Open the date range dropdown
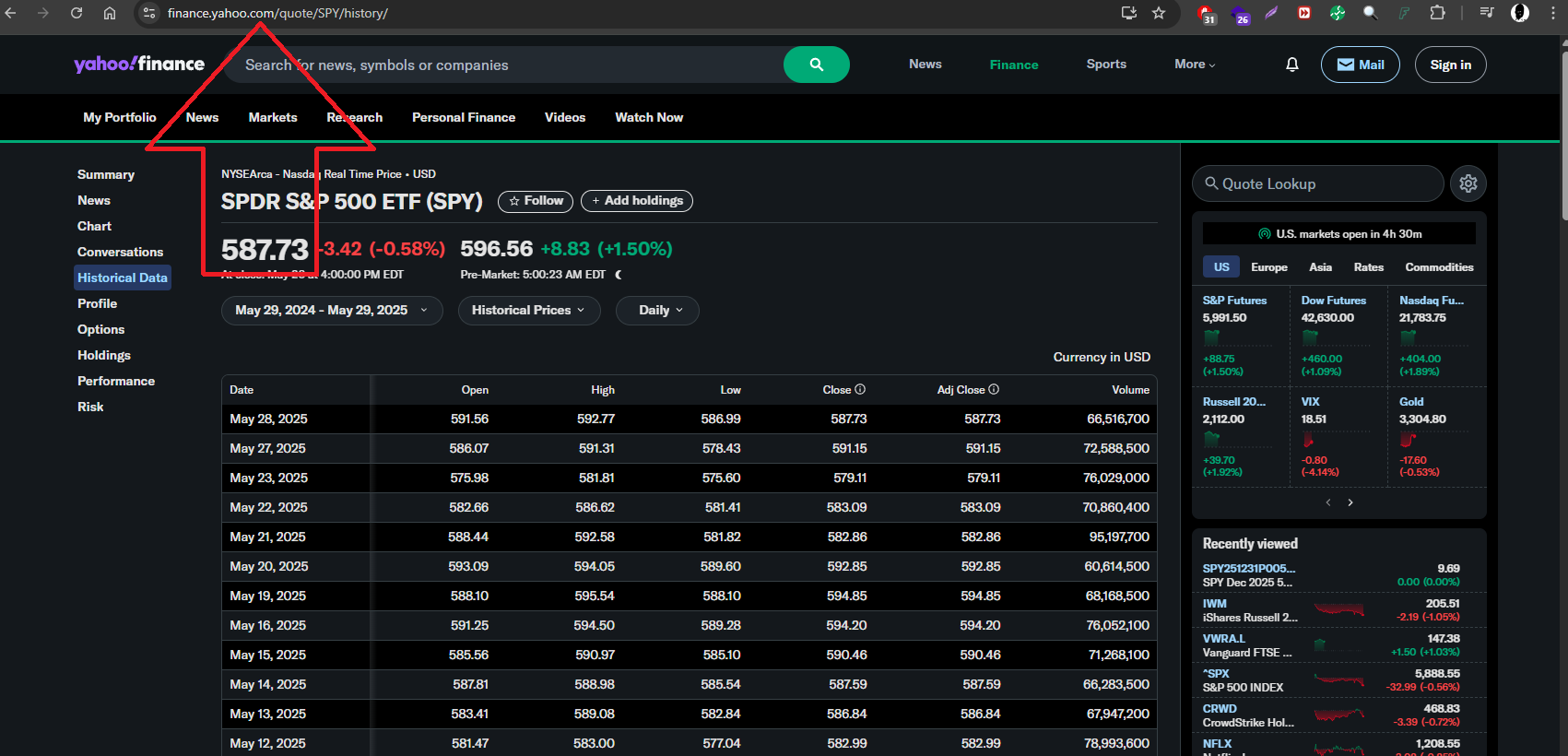This screenshot has width=1568, height=756. click(332, 311)
